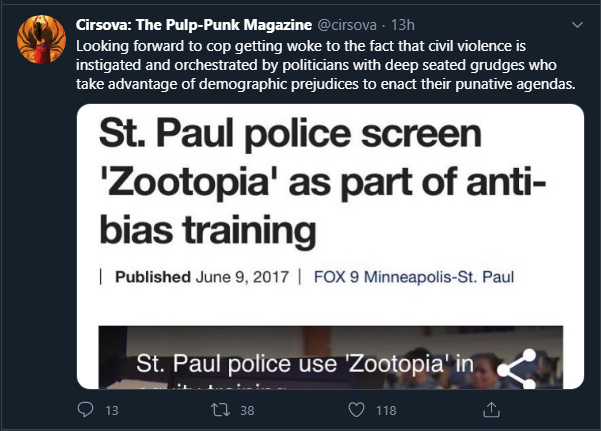Image resolution: width=601 pixels, height=431 pixels.
Task: View the 13 replies count
Action: 112,410
